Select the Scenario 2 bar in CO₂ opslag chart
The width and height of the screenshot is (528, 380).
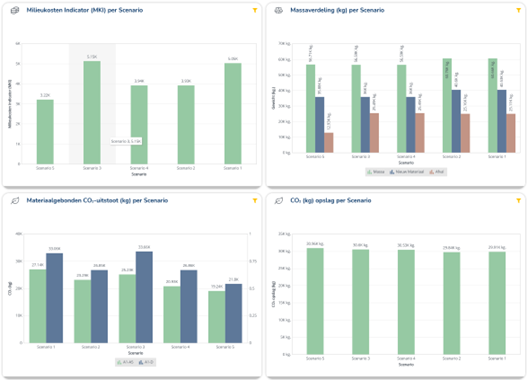pos(452,303)
